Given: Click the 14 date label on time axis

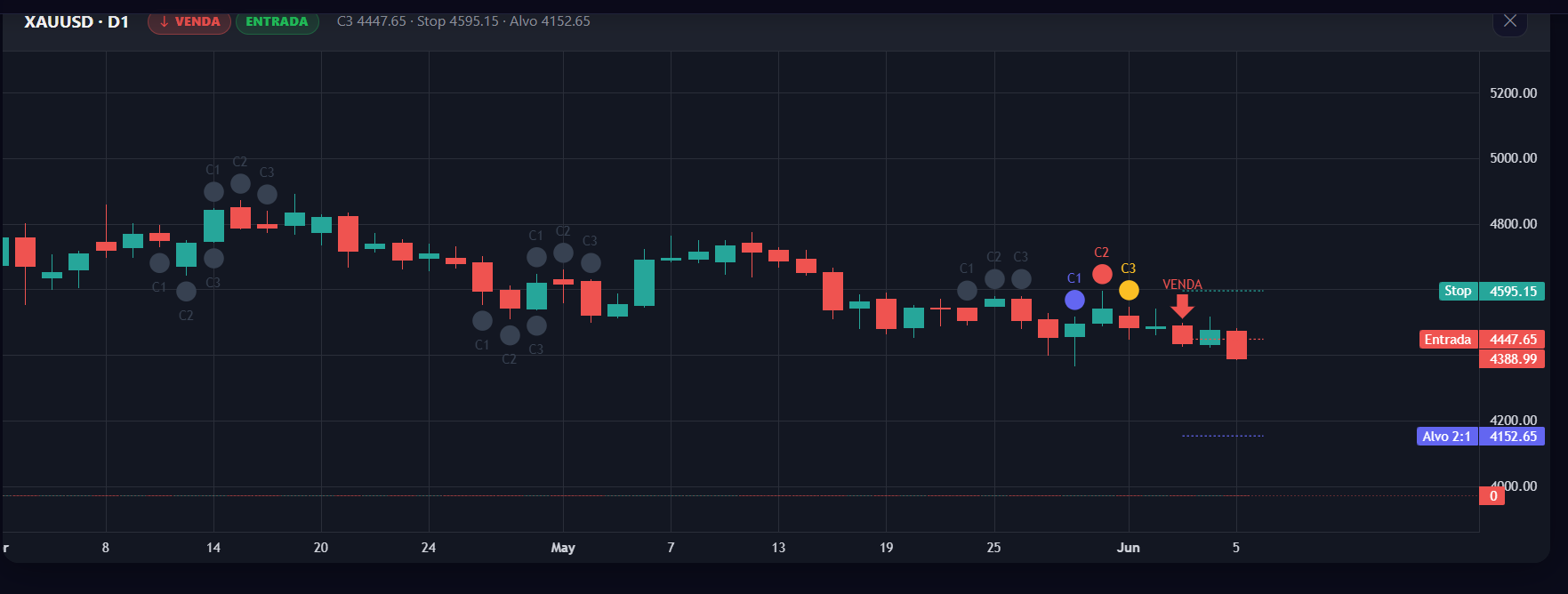Looking at the screenshot, I should 213,548.
